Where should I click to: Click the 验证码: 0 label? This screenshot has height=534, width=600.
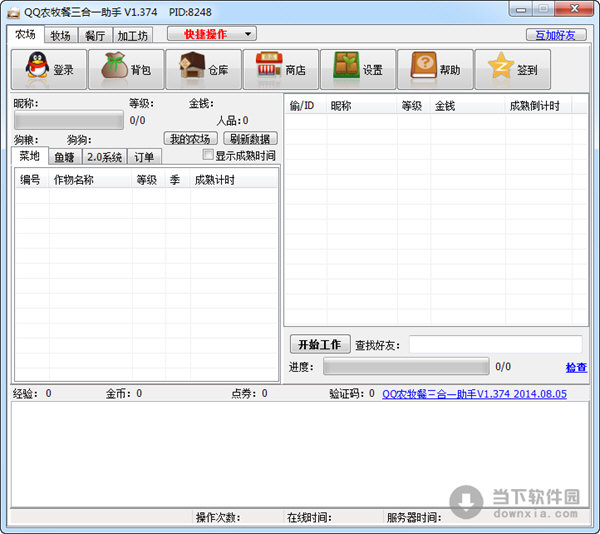(352, 394)
